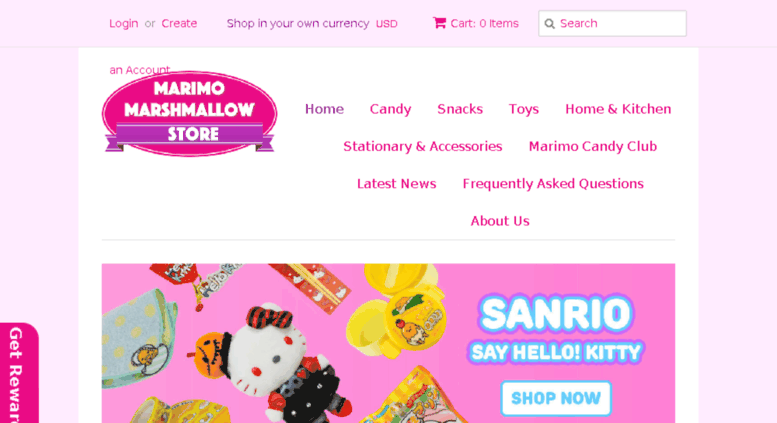The width and height of the screenshot is (777, 423).
Task: Click the shopping cart icon
Action: point(439,23)
